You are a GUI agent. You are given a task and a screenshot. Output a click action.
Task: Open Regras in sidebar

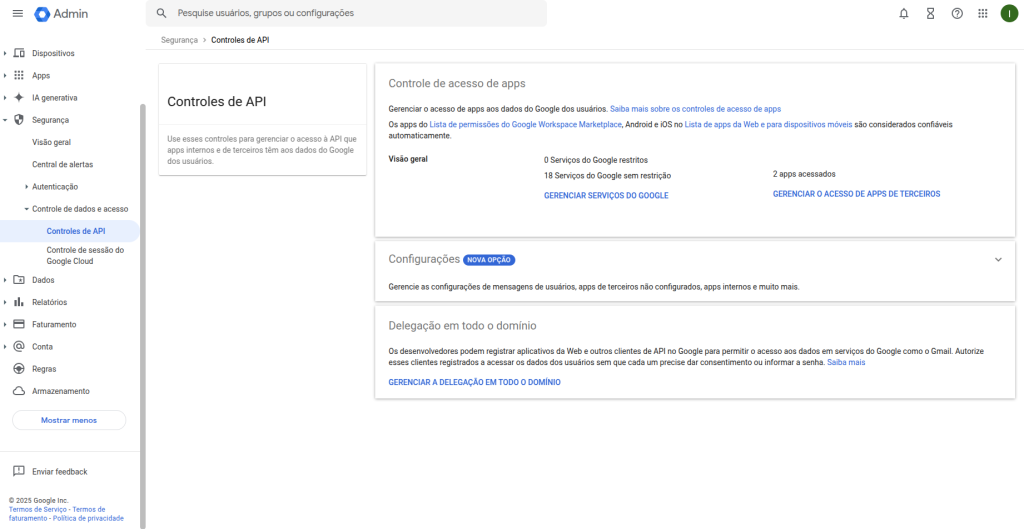[x=44, y=369]
